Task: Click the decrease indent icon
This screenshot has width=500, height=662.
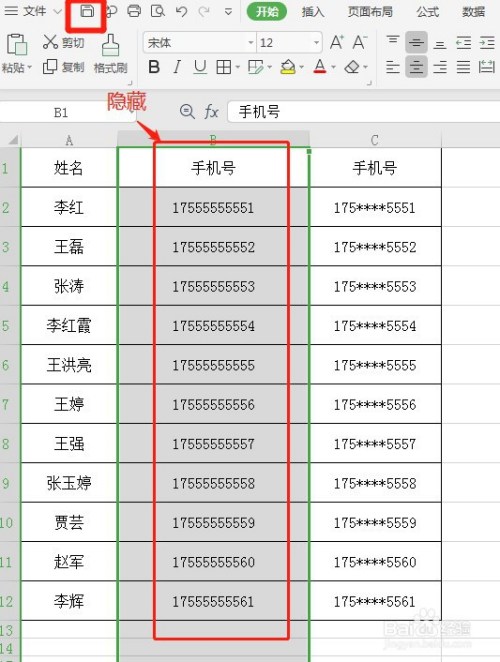Action: pyautogui.click(x=464, y=43)
